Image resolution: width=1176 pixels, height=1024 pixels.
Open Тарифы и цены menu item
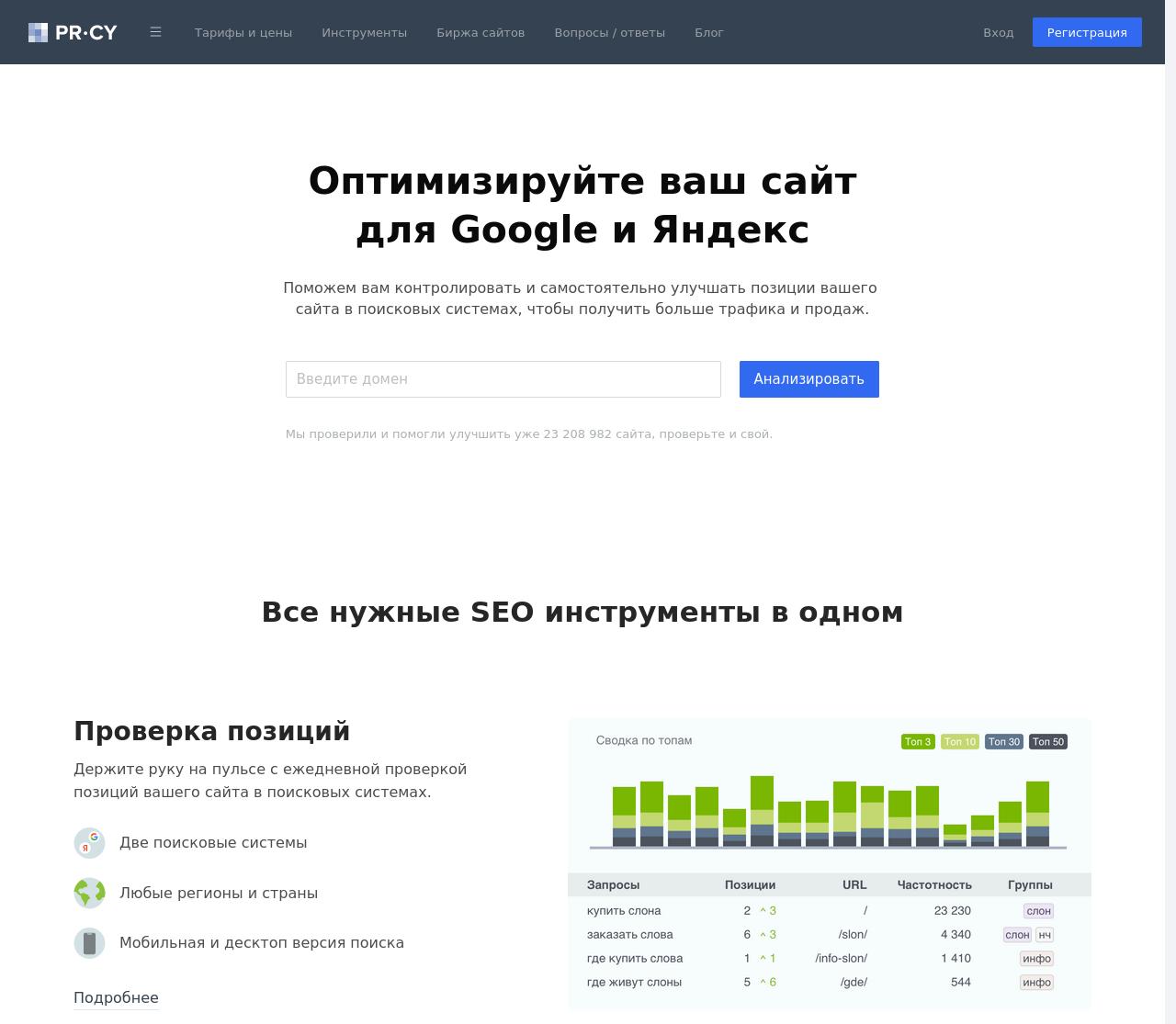tap(243, 32)
